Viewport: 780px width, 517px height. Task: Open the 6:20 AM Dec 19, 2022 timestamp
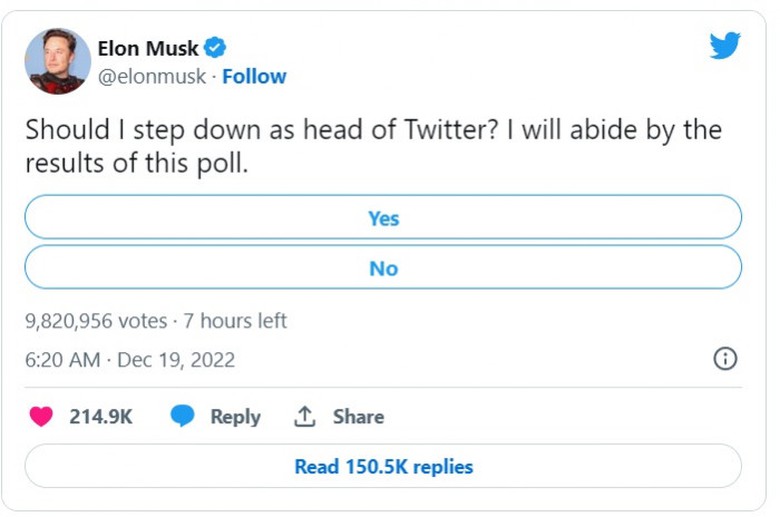[130, 360]
